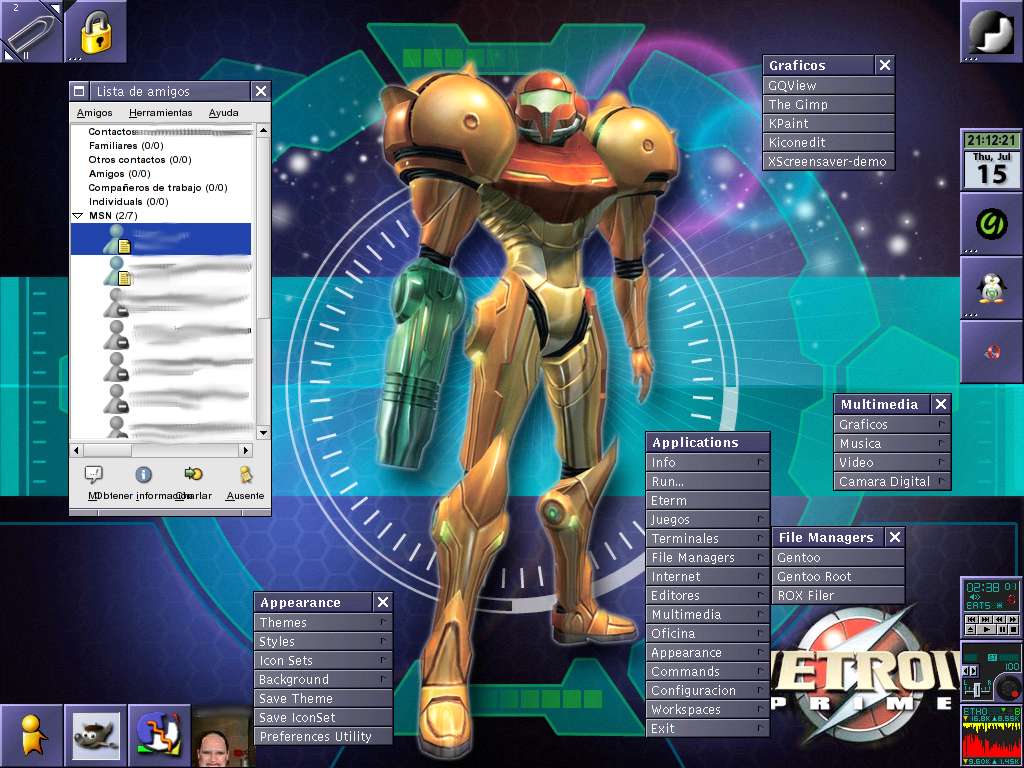Screen dimensions: 1024x768
Task: Click play in the music player
Action: click(x=986, y=630)
